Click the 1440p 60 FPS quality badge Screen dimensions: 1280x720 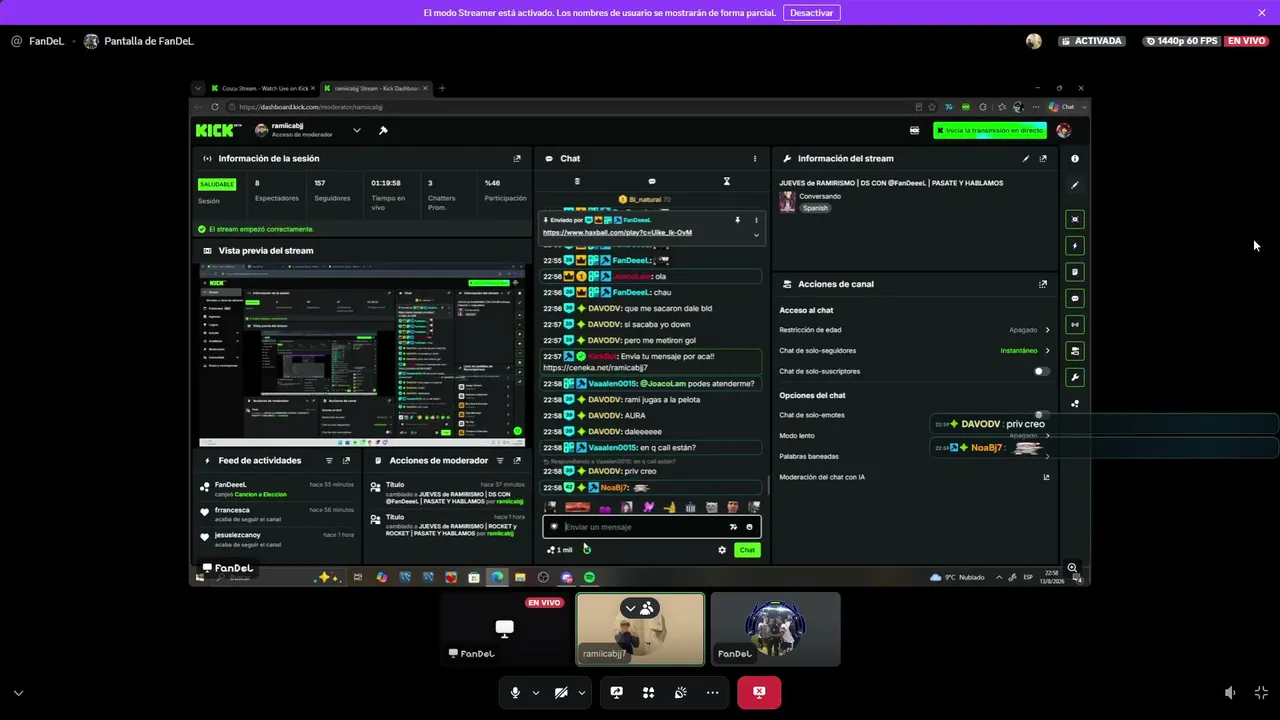[1181, 41]
